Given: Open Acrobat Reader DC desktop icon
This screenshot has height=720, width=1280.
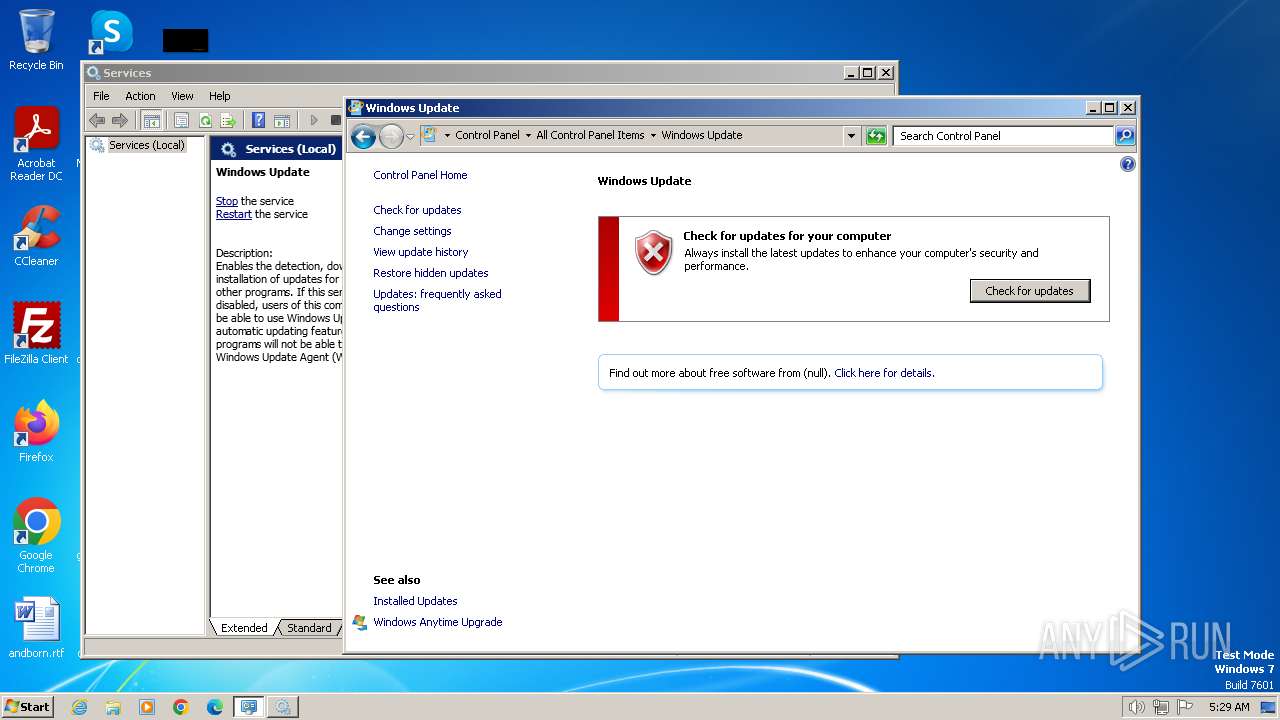Looking at the screenshot, I should tap(36, 144).
